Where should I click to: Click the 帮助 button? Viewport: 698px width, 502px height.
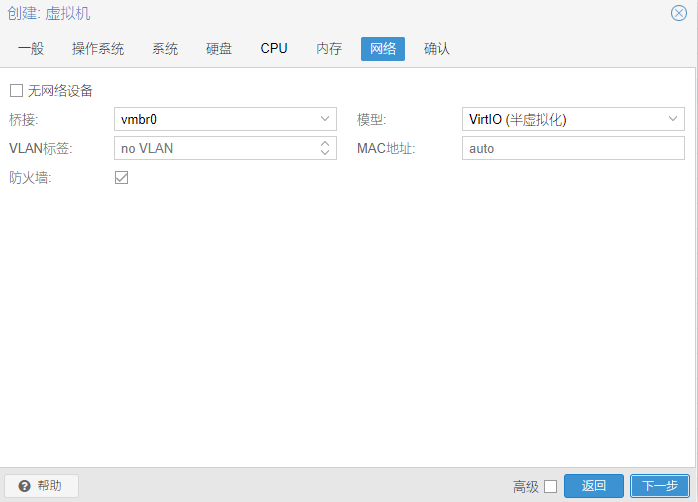(41, 486)
